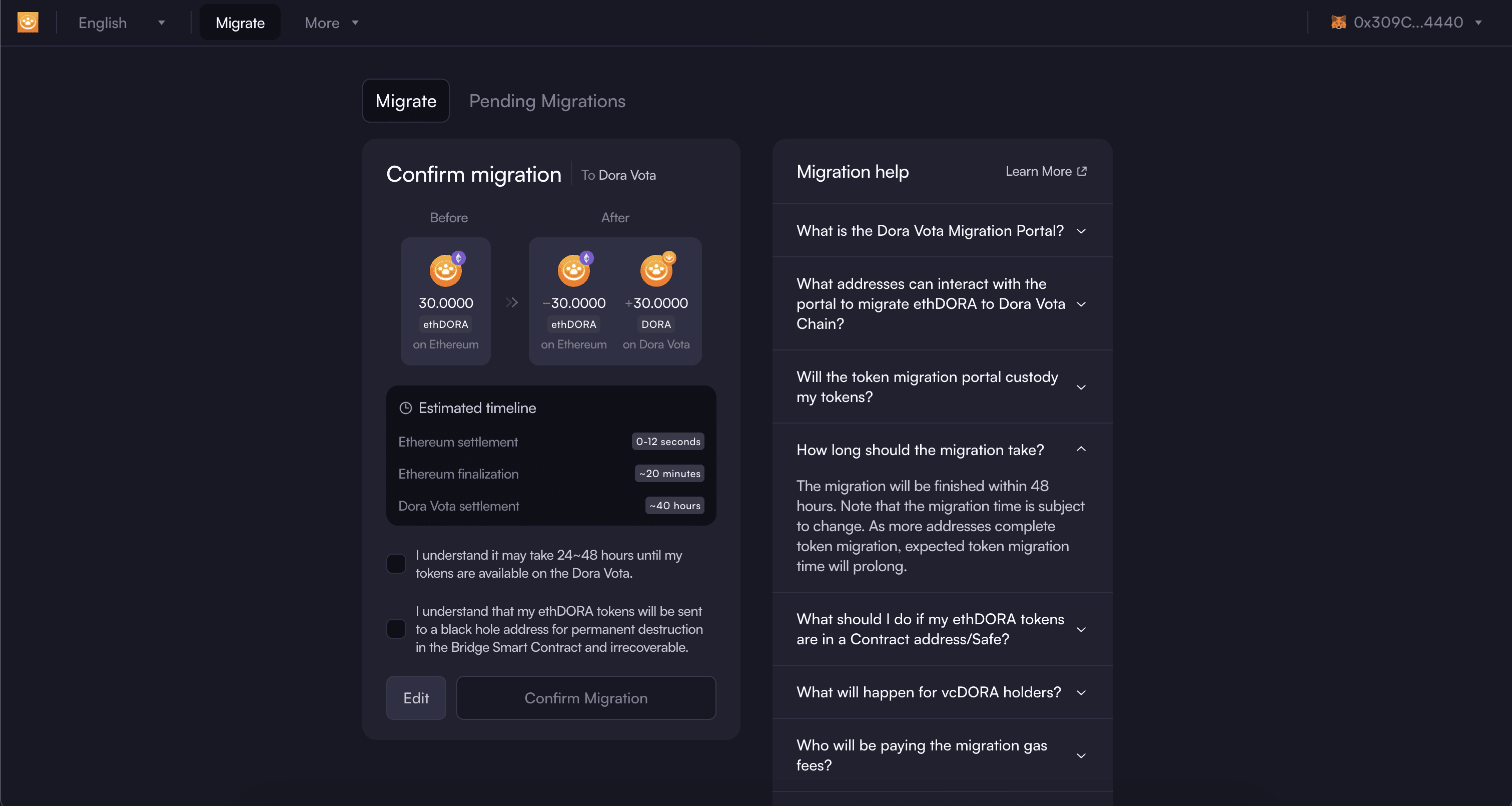Click the '~40 hours' Dora Vota badge

tap(675, 505)
